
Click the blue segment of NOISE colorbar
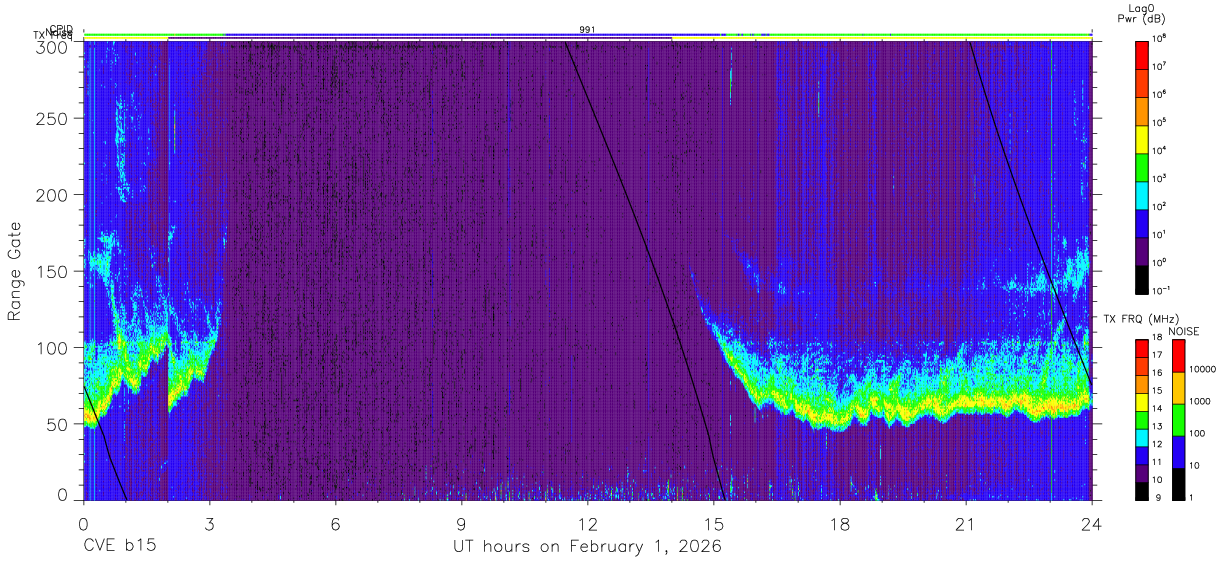(1178, 452)
